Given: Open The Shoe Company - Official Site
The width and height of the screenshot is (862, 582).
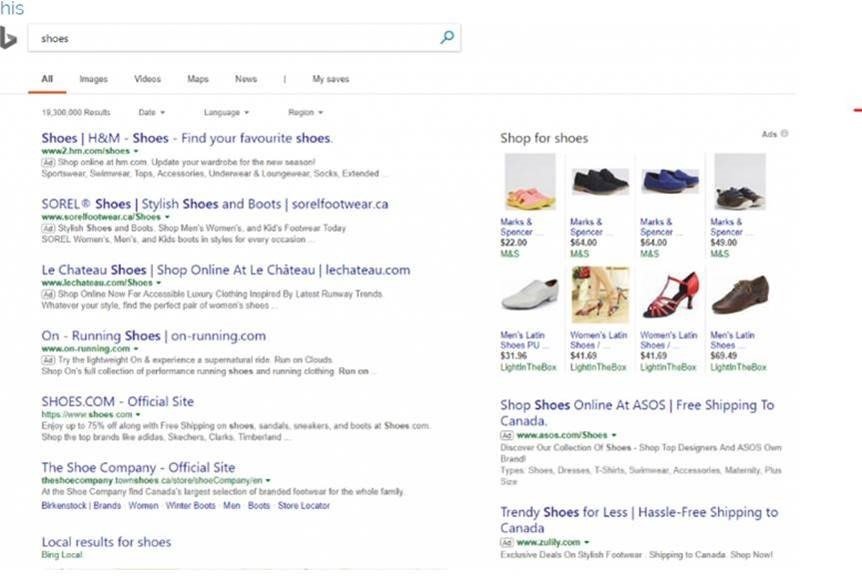Looking at the screenshot, I should tap(139, 468).
